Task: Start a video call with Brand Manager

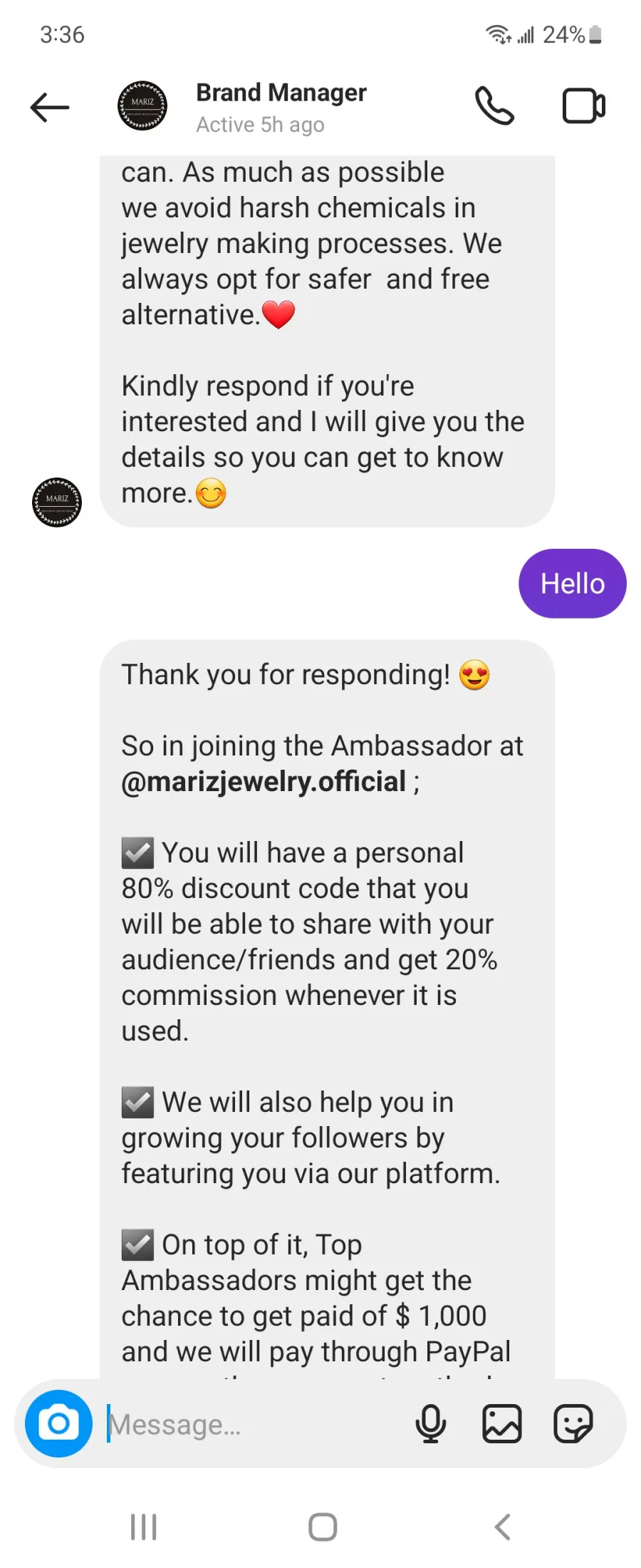Action: 584,106
